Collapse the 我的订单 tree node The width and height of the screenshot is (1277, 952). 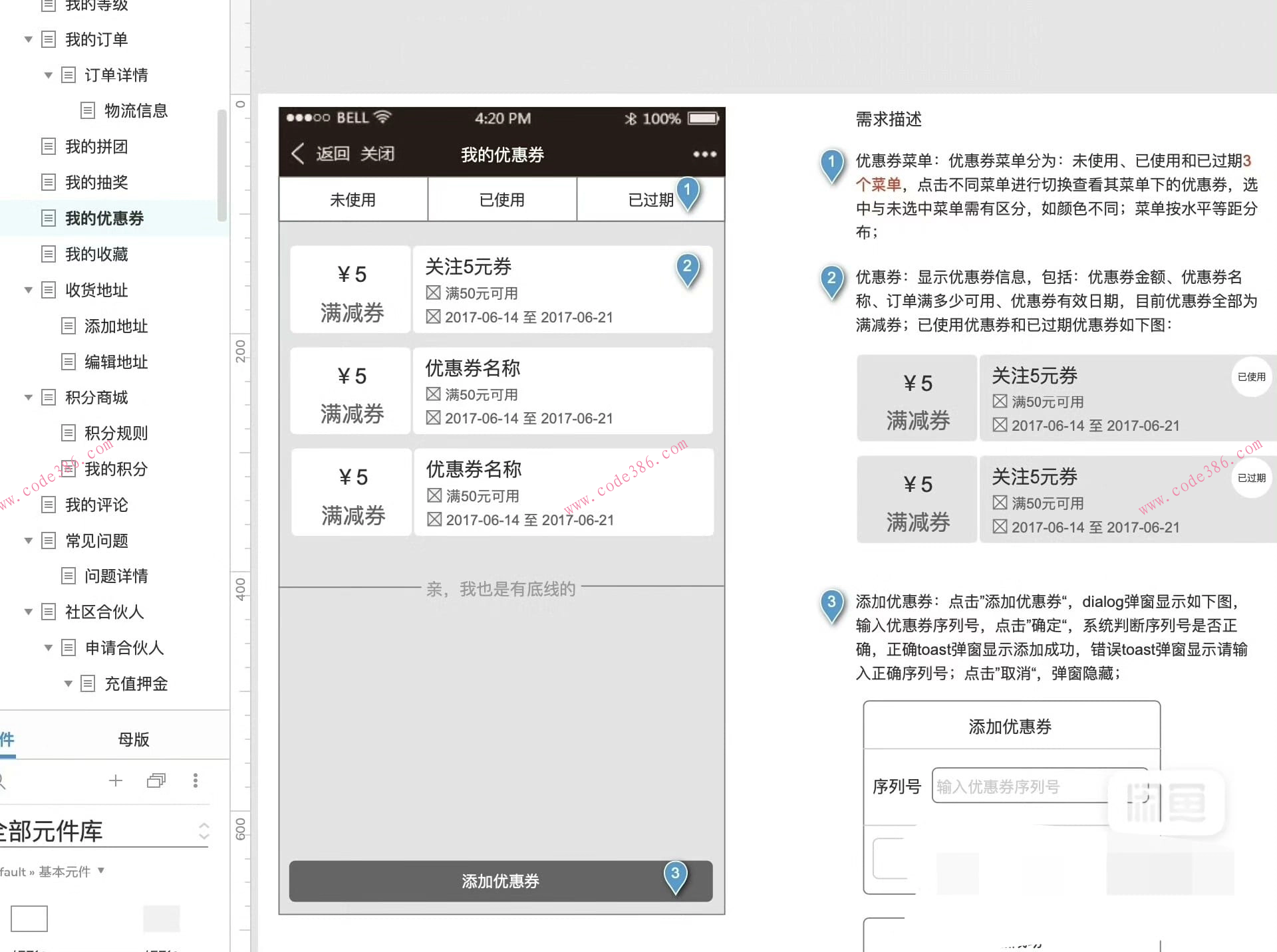point(29,39)
